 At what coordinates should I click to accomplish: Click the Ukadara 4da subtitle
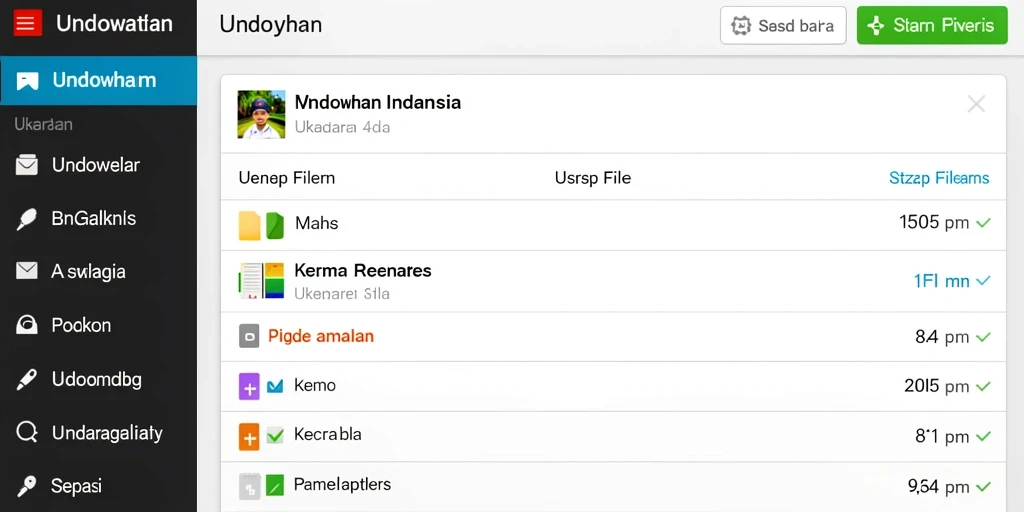pyautogui.click(x=342, y=127)
